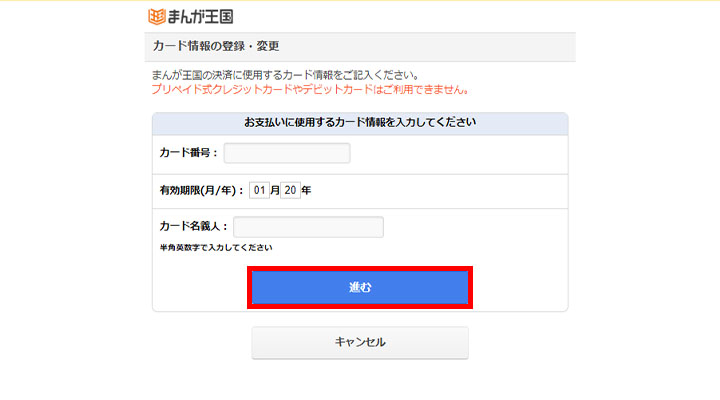Click the 有効期限(月/年) label

[201, 190]
